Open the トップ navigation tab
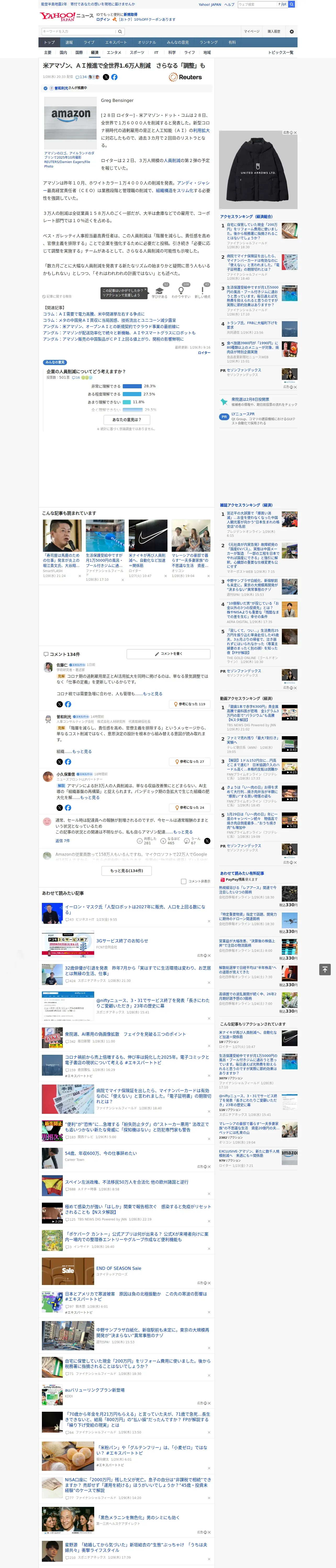 (x=49, y=43)
